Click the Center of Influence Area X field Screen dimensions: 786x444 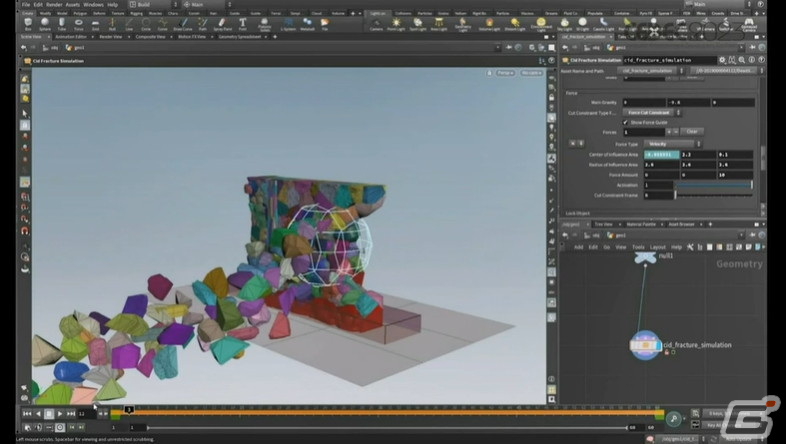(x=662, y=154)
